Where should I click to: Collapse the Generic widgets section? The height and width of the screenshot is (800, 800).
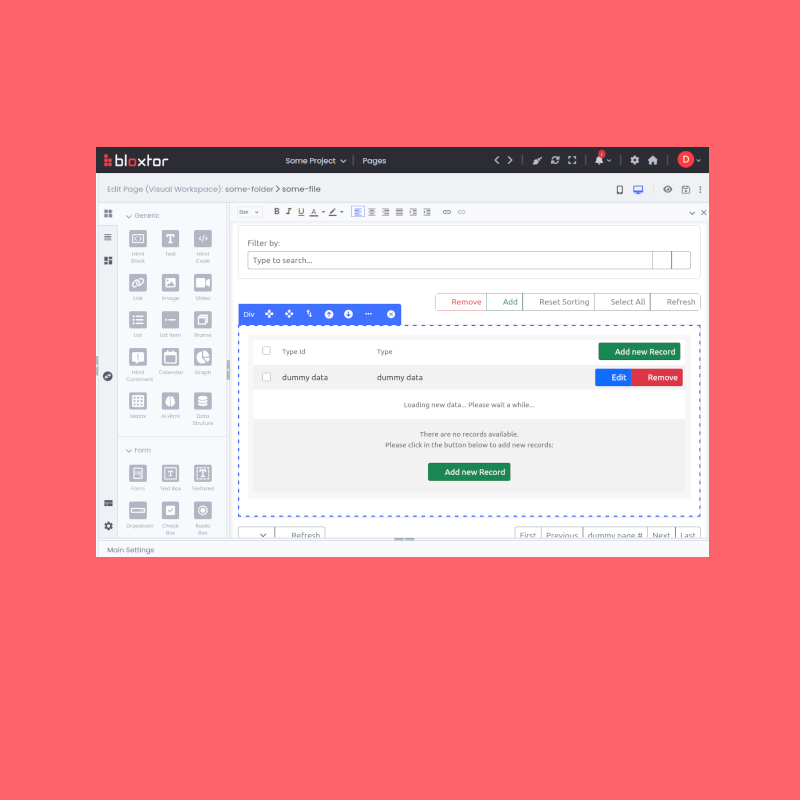pos(142,216)
